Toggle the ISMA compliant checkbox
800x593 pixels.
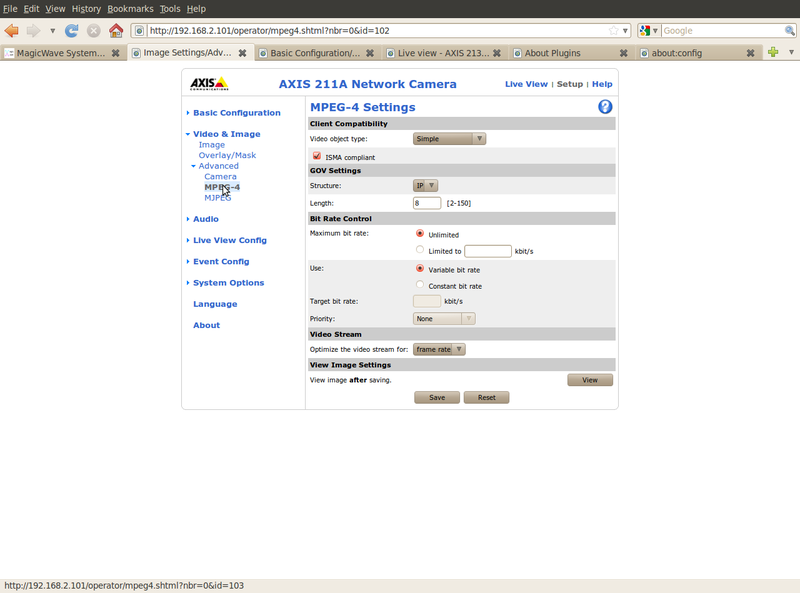(x=317, y=156)
